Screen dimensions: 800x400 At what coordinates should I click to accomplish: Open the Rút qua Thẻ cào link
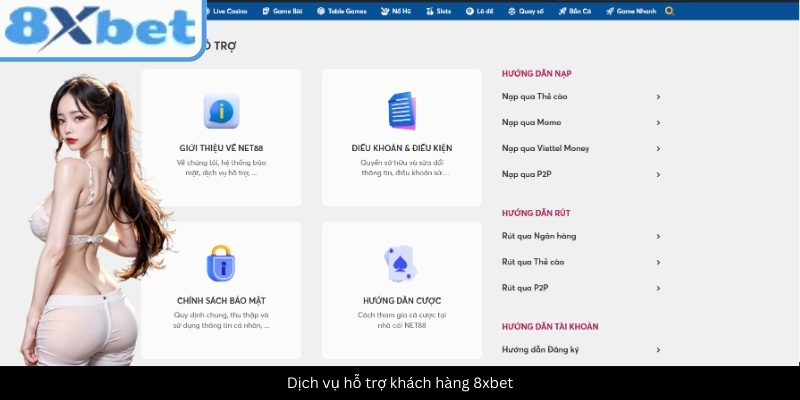(x=533, y=262)
